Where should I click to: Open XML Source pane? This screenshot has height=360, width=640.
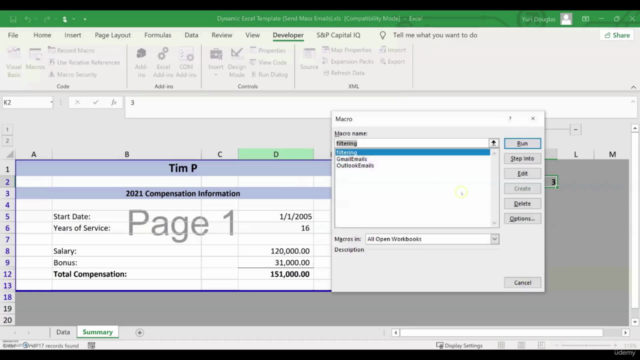(309, 59)
